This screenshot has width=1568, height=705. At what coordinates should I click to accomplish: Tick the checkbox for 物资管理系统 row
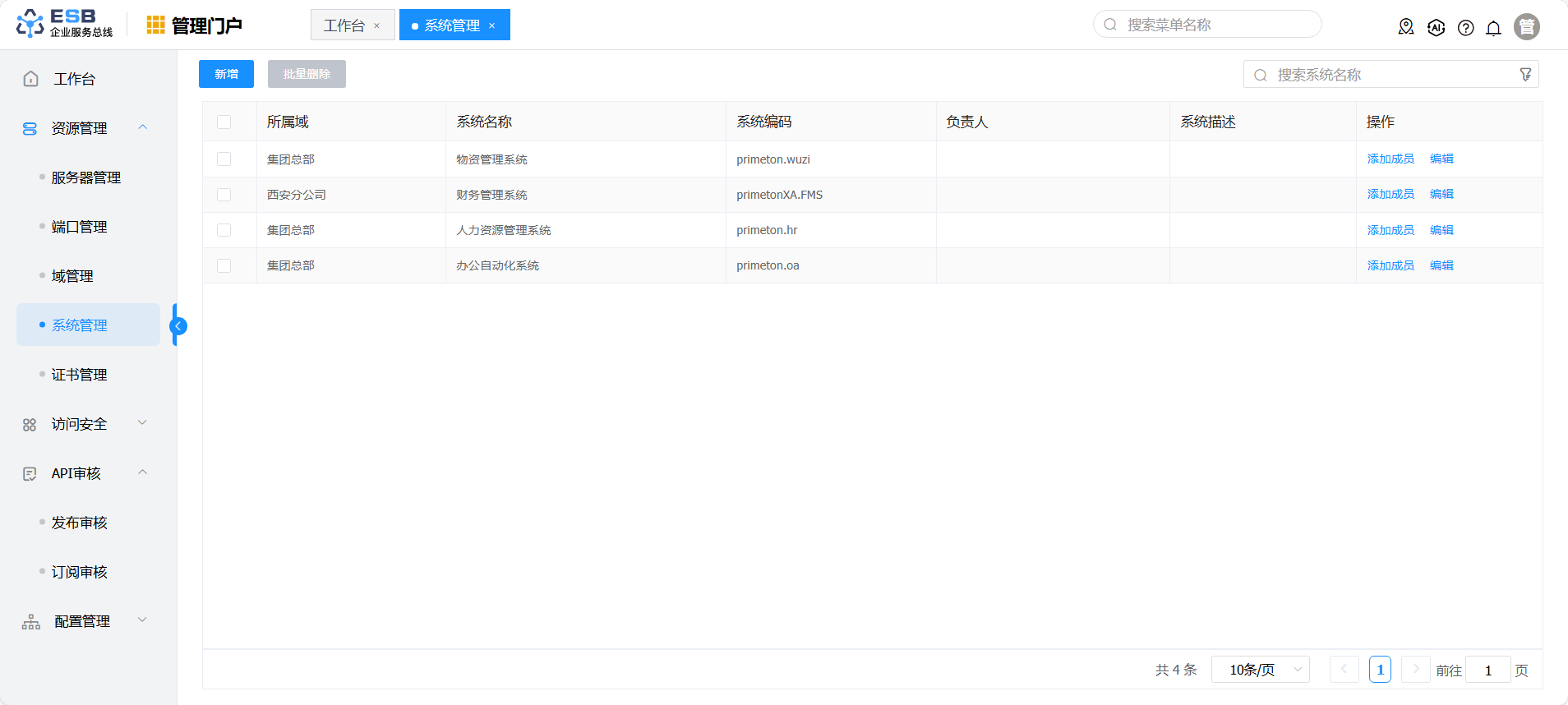(224, 159)
